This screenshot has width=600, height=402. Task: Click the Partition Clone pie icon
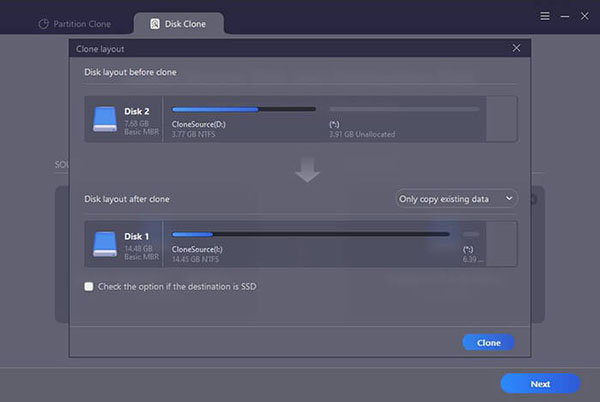(43, 23)
